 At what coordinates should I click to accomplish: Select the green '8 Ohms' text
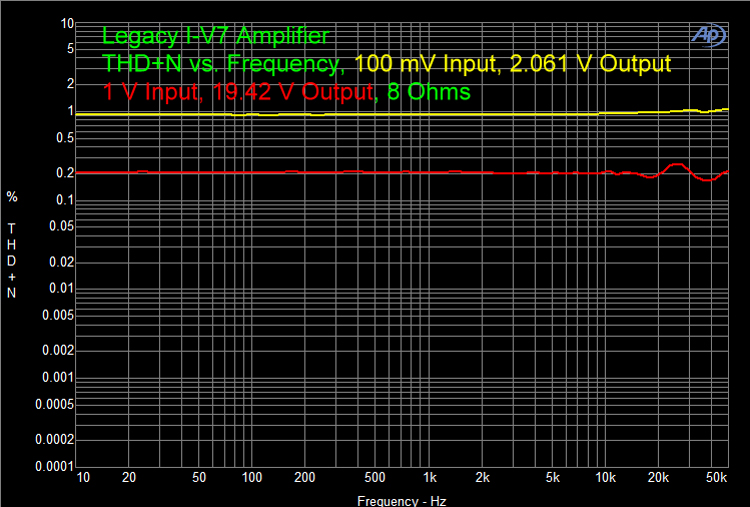[428, 93]
